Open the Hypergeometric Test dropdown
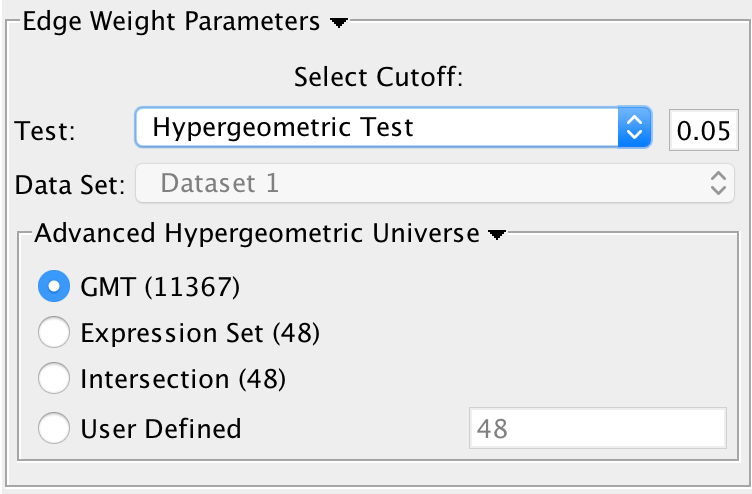The image size is (752, 494). 380,127
